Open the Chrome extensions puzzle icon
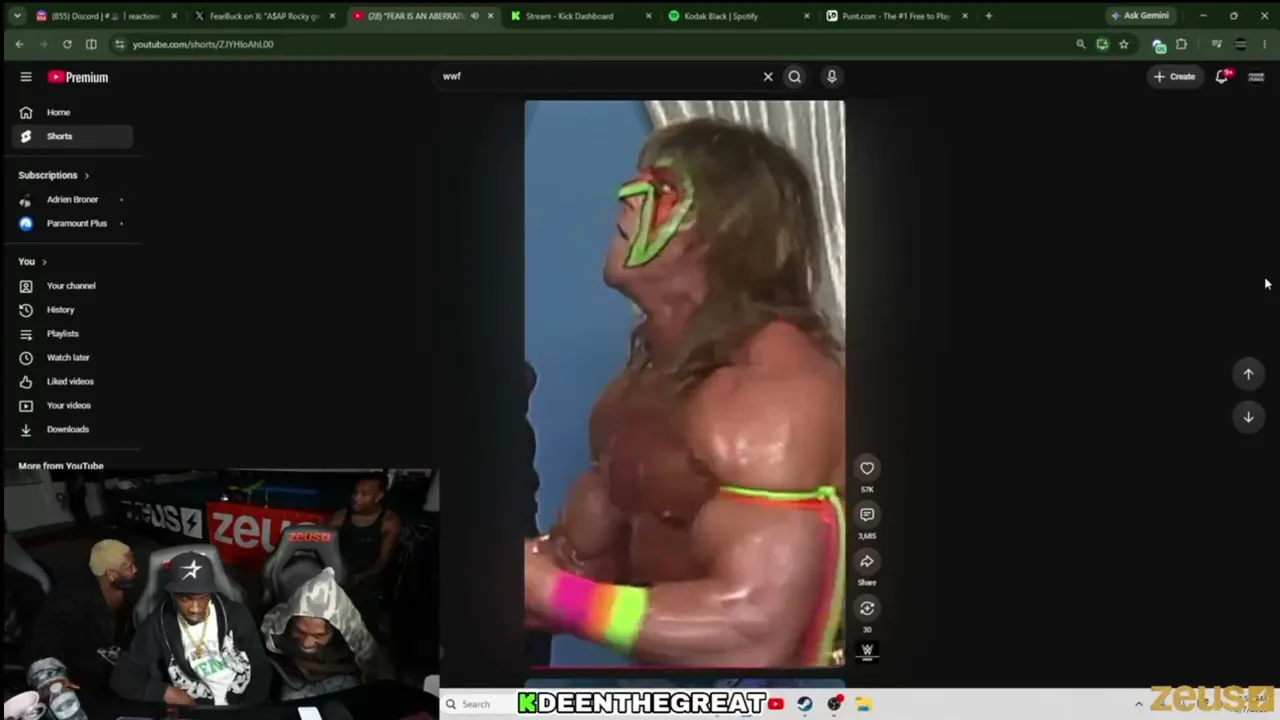Screen dimensions: 1280x720 coord(1181,44)
